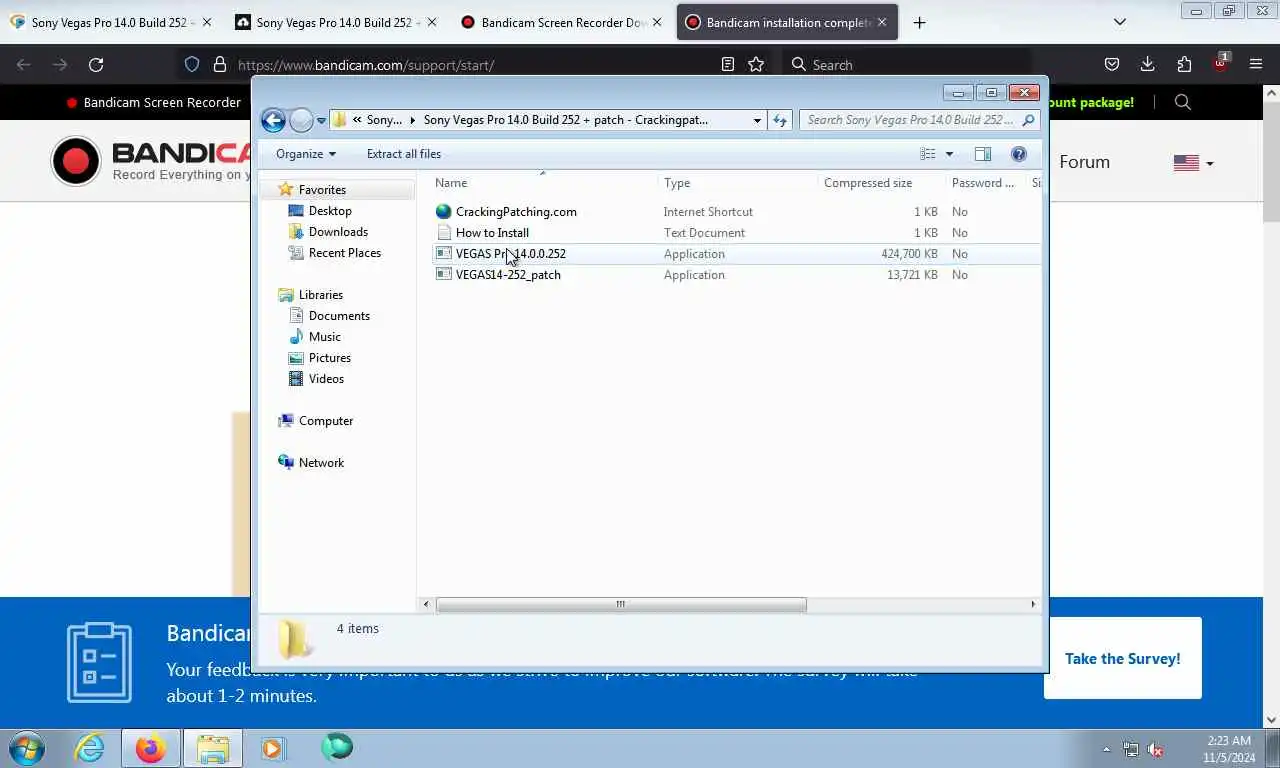Image resolution: width=1280 pixels, height=768 pixels.
Task: Open the Pictures library
Action: [x=329, y=358]
